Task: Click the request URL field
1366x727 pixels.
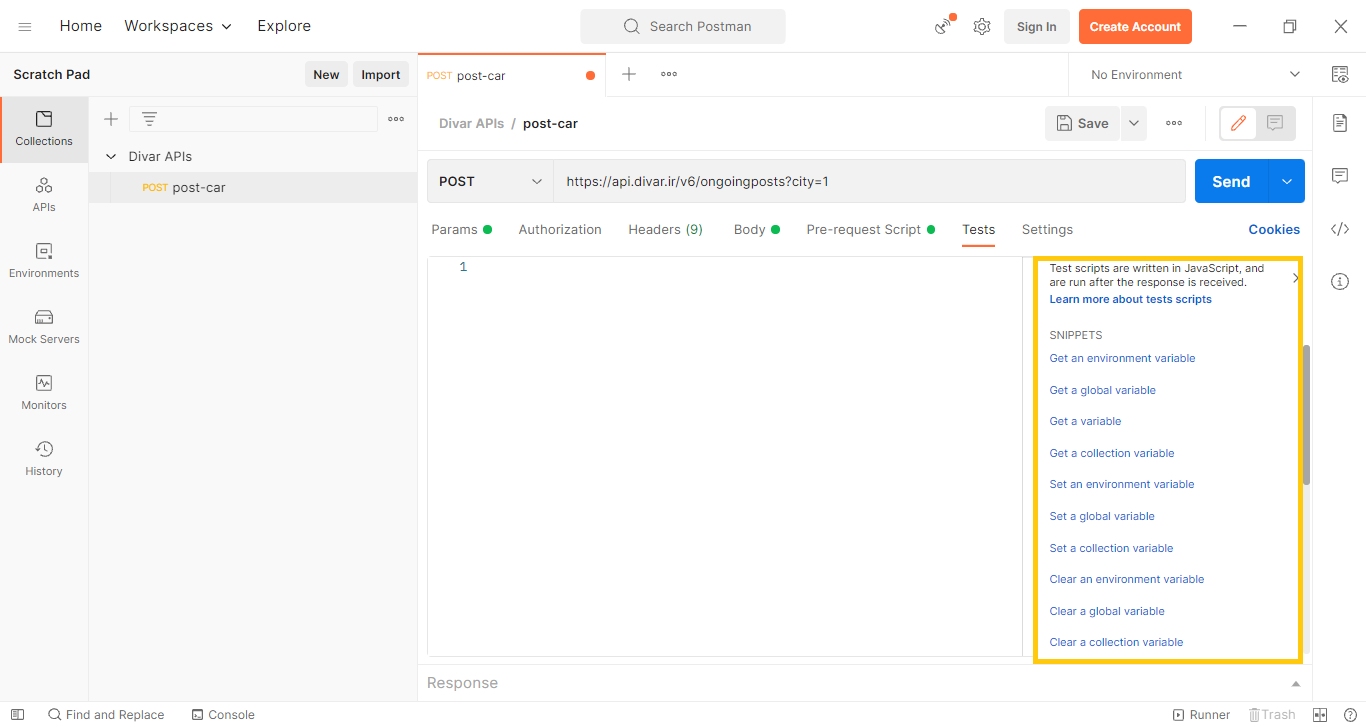Action: pos(869,181)
